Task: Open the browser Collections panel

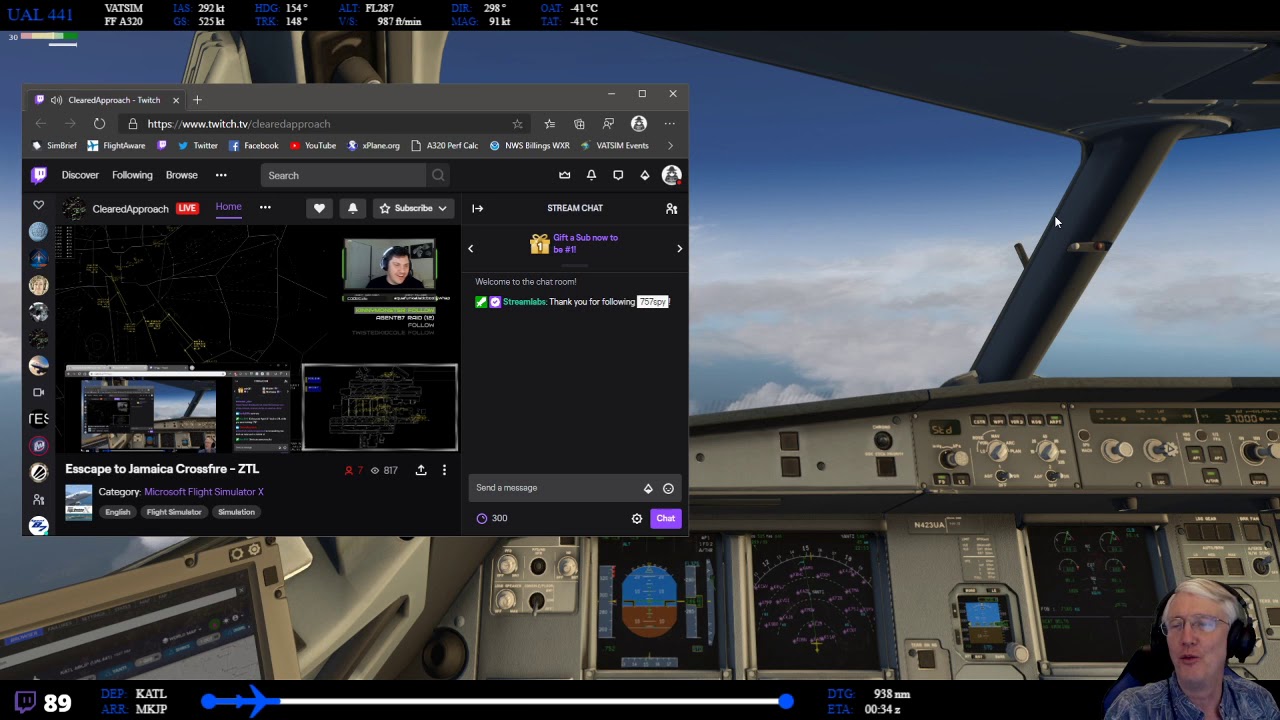Action: coord(579,124)
